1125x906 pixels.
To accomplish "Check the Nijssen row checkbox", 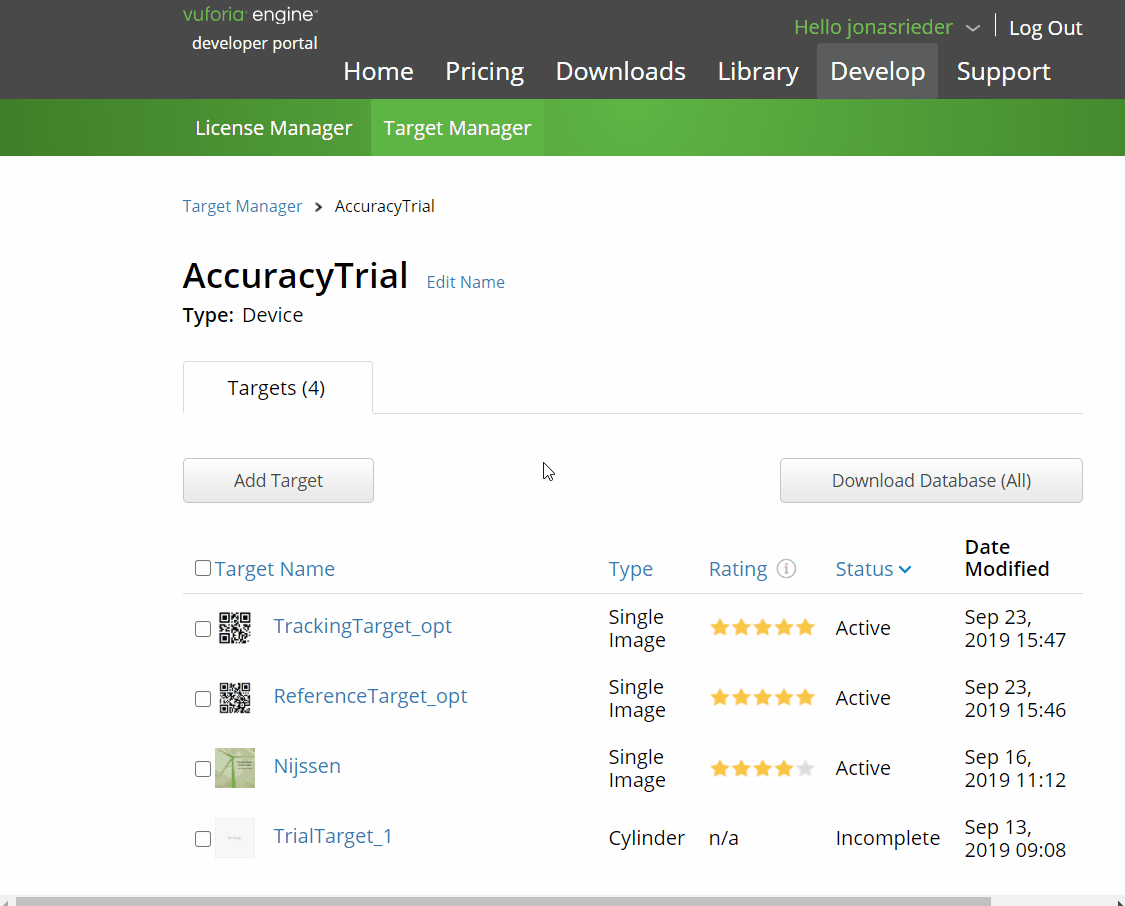I will pos(203,769).
